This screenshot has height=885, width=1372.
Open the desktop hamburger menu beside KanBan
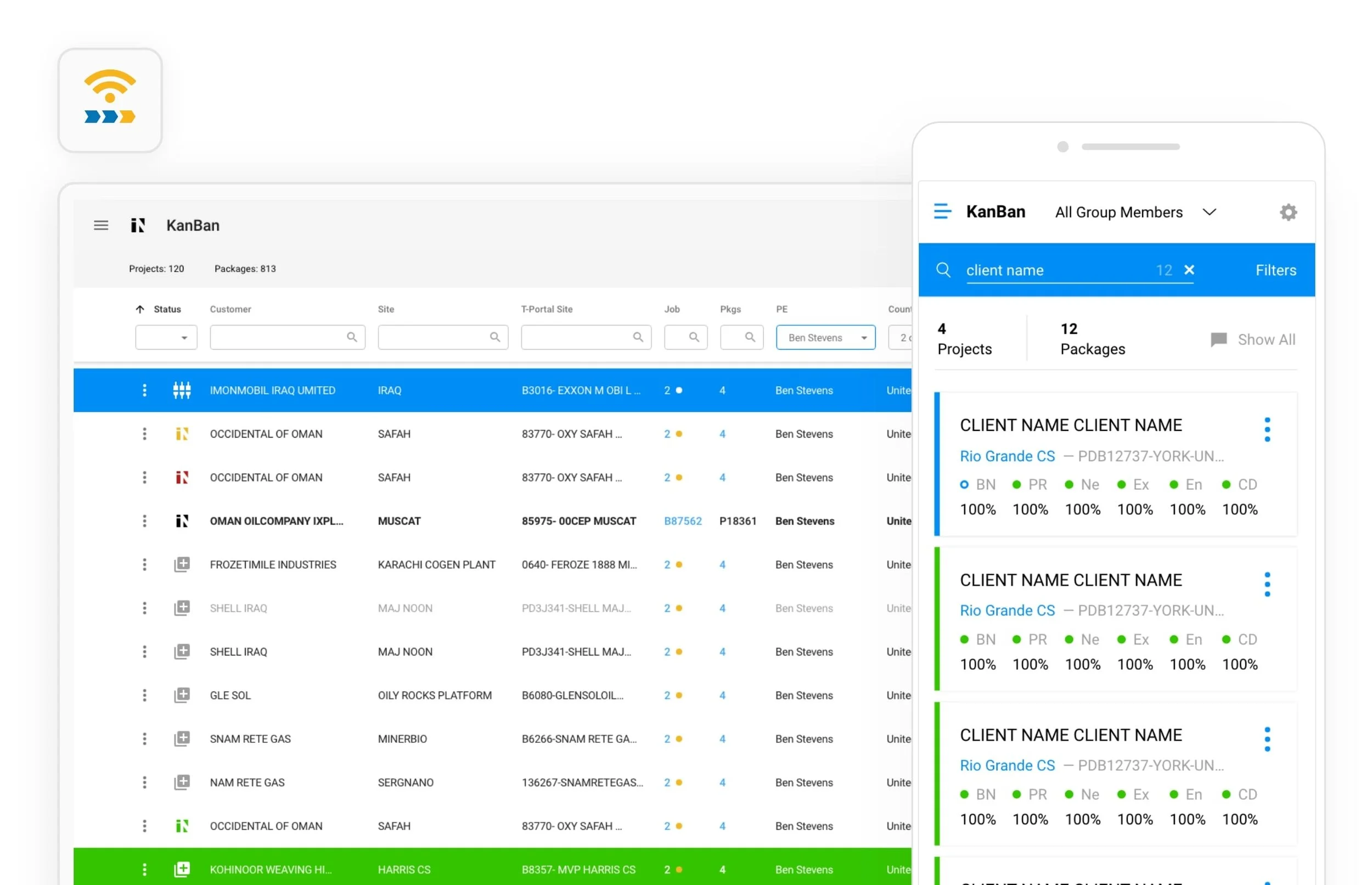tap(100, 225)
